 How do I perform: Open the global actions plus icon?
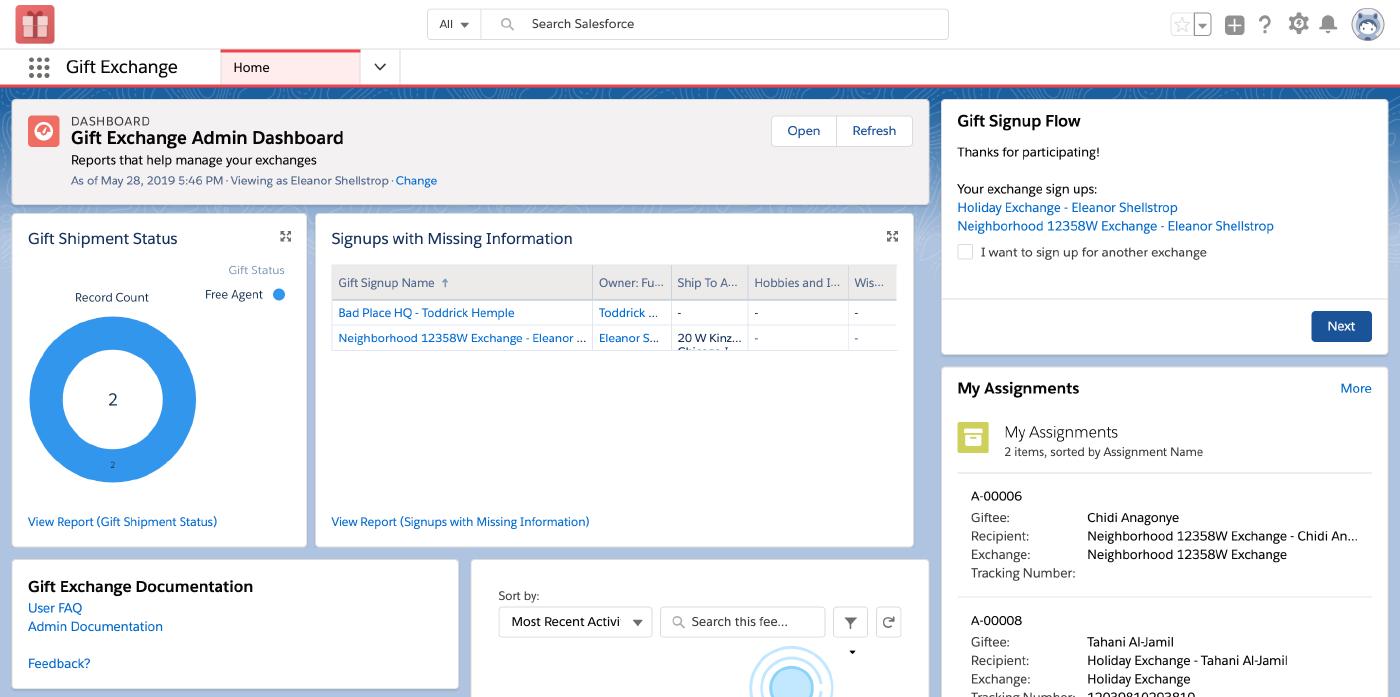click(1235, 25)
